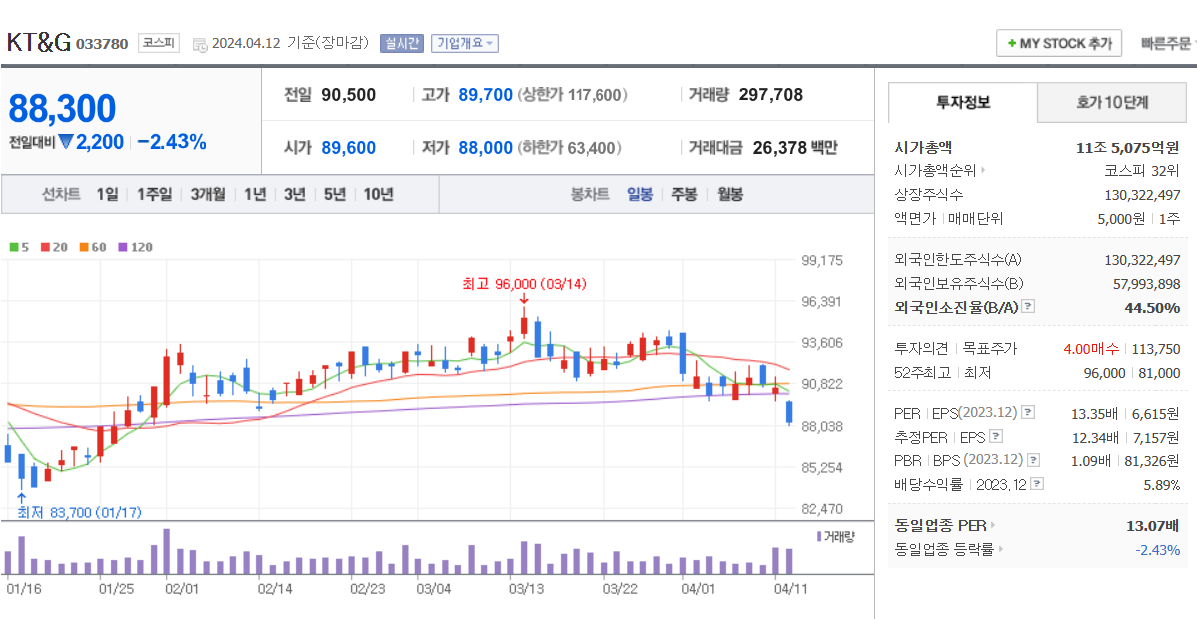The height and width of the screenshot is (619, 1197).
Task: Click the help icon next to 외국인소진율(B/A)
Action: pos(1028,307)
